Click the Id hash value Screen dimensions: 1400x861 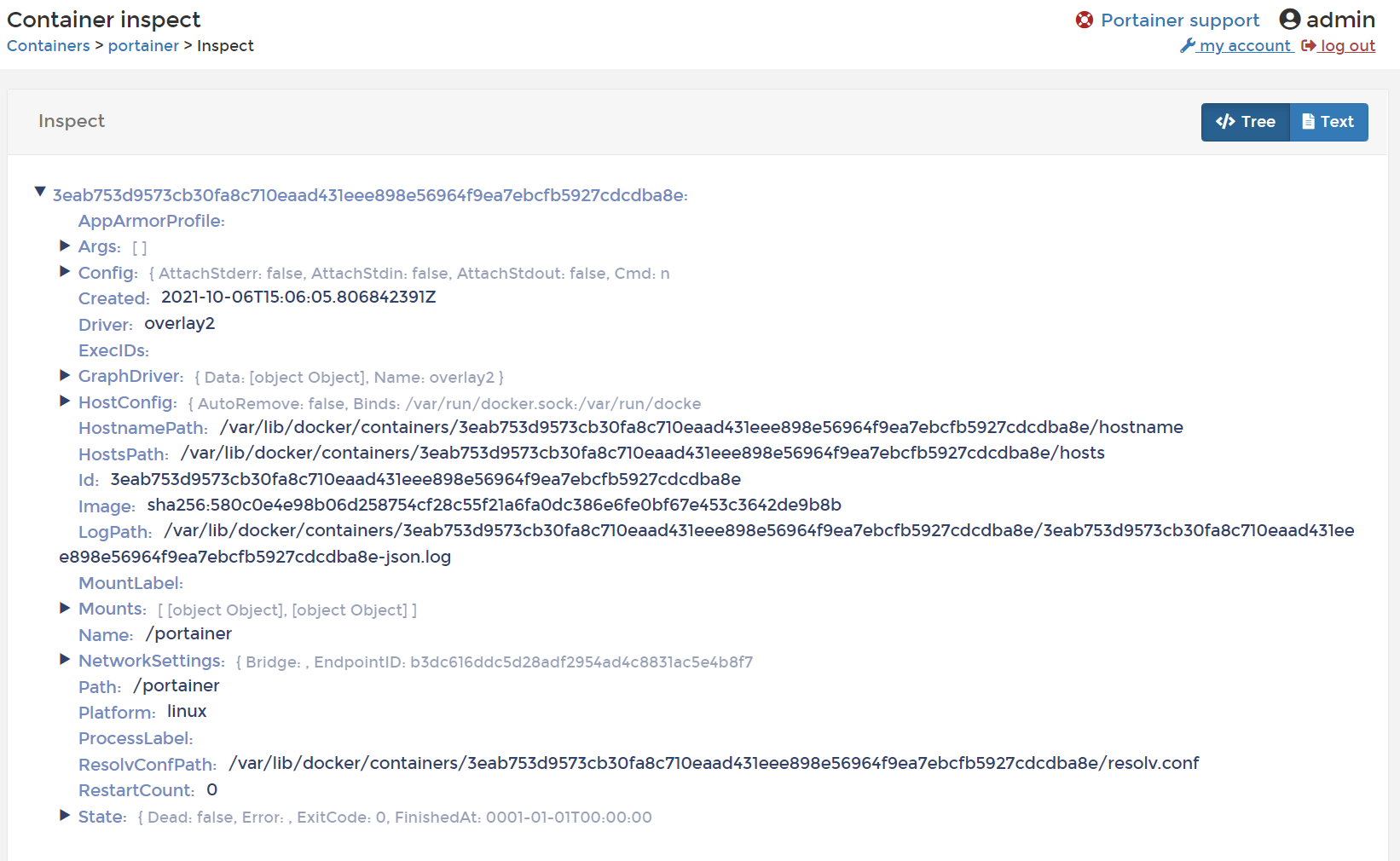pyautogui.click(x=425, y=479)
